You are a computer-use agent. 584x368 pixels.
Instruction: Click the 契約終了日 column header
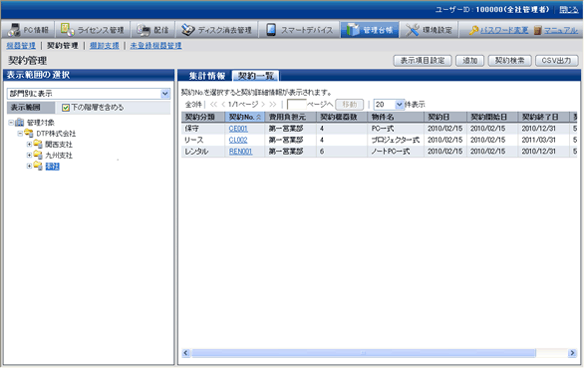pos(543,117)
